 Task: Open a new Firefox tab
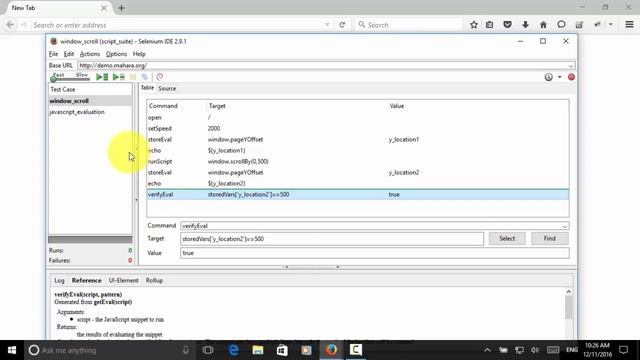pyautogui.click(x=121, y=8)
